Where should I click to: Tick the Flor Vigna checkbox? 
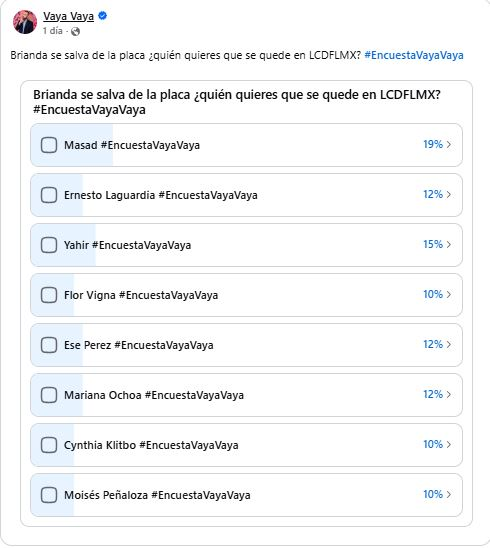tap(49, 295)
